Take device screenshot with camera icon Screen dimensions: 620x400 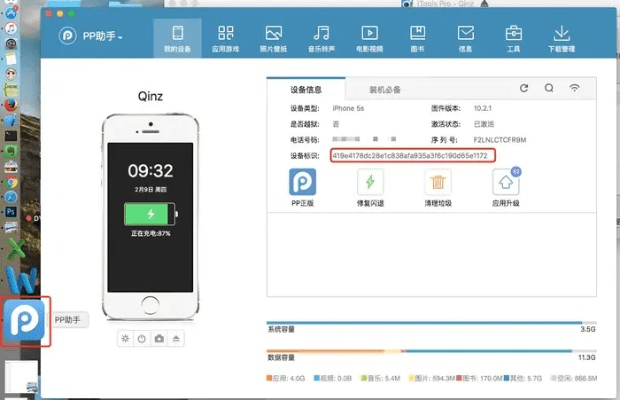point(159,339)
